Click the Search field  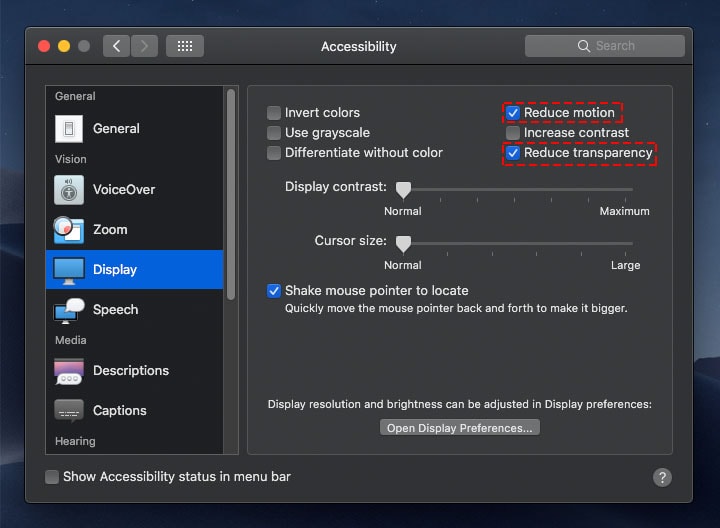[x=605, y=46]
